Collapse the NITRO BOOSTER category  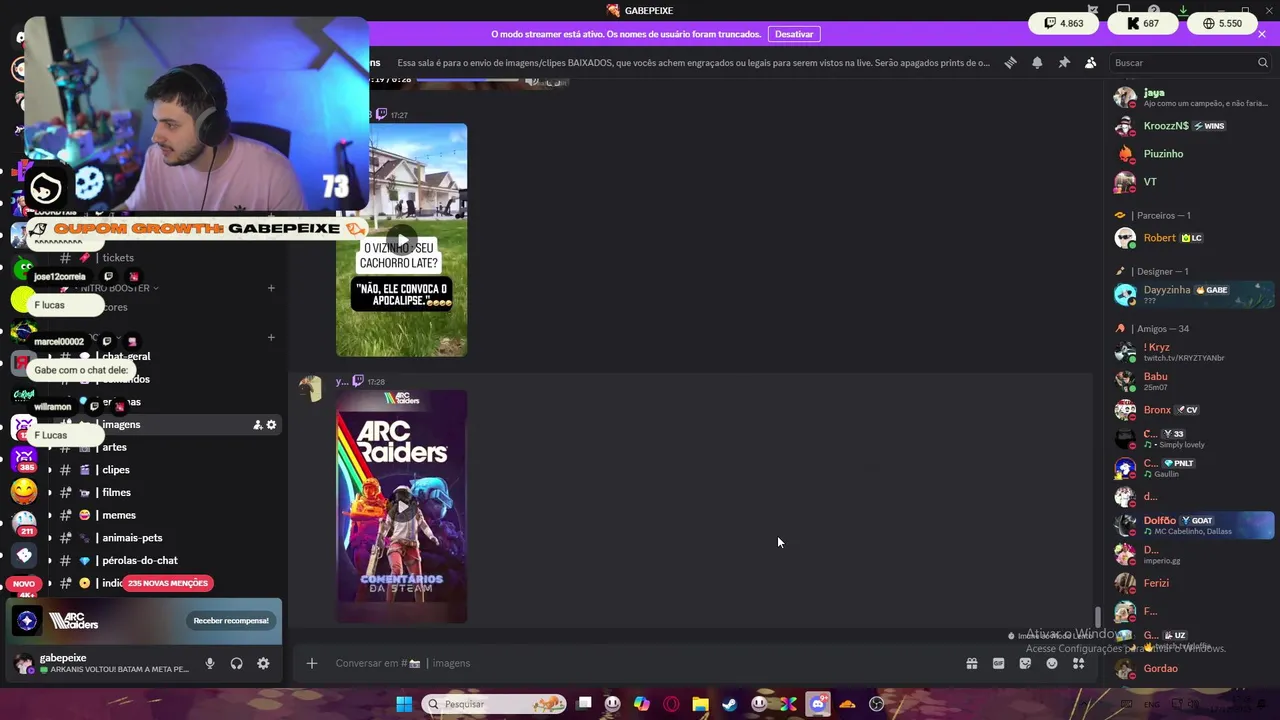tap(115, 288)
